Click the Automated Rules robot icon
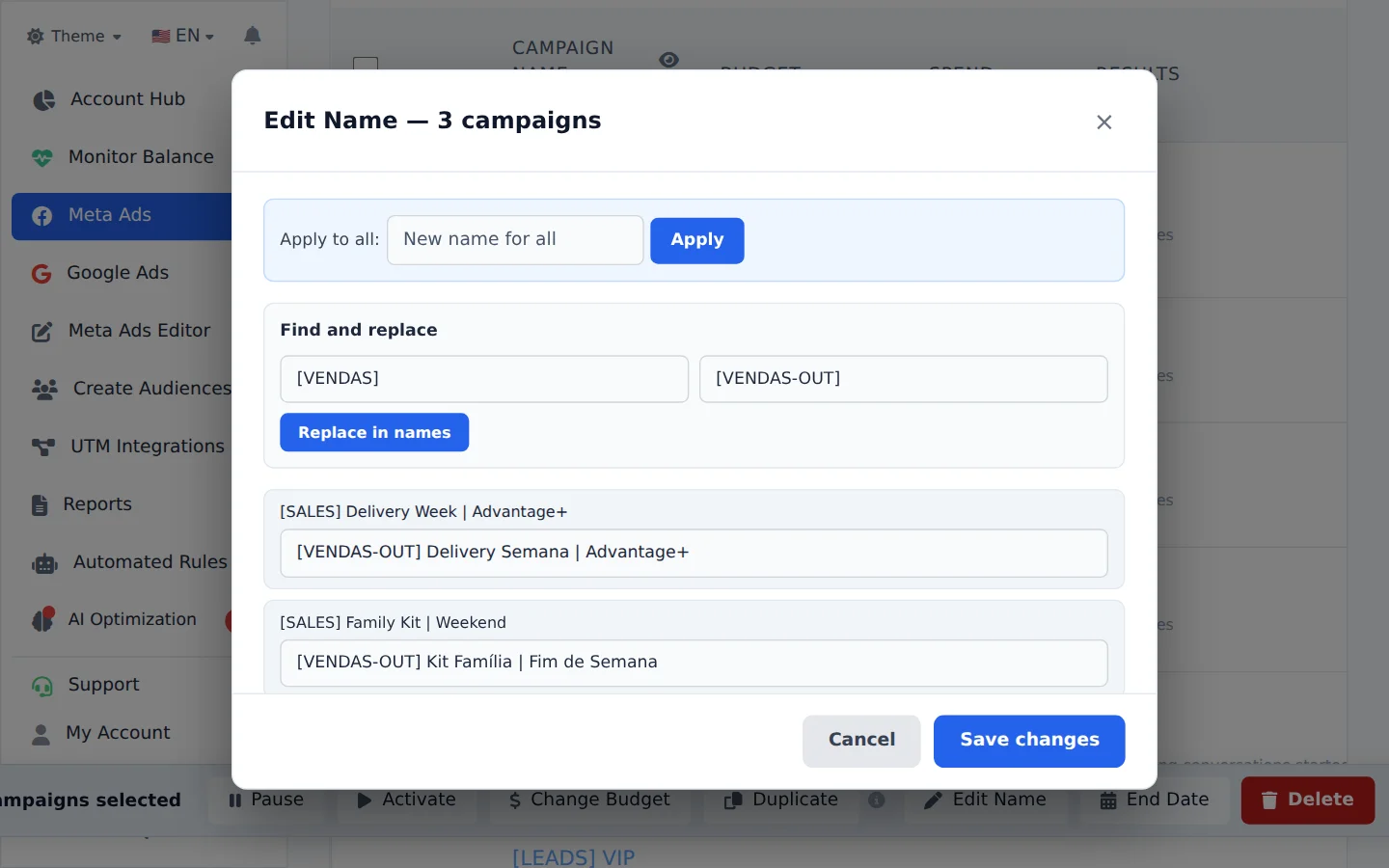1389x868 pixels. (44, 563)
